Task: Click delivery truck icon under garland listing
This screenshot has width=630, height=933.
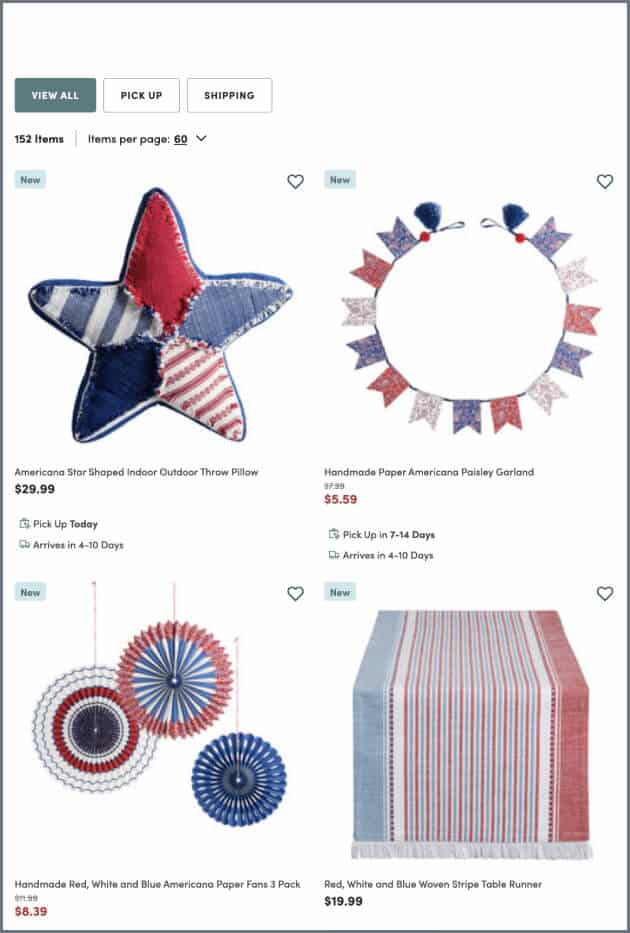Action: (x=334, y=555)
